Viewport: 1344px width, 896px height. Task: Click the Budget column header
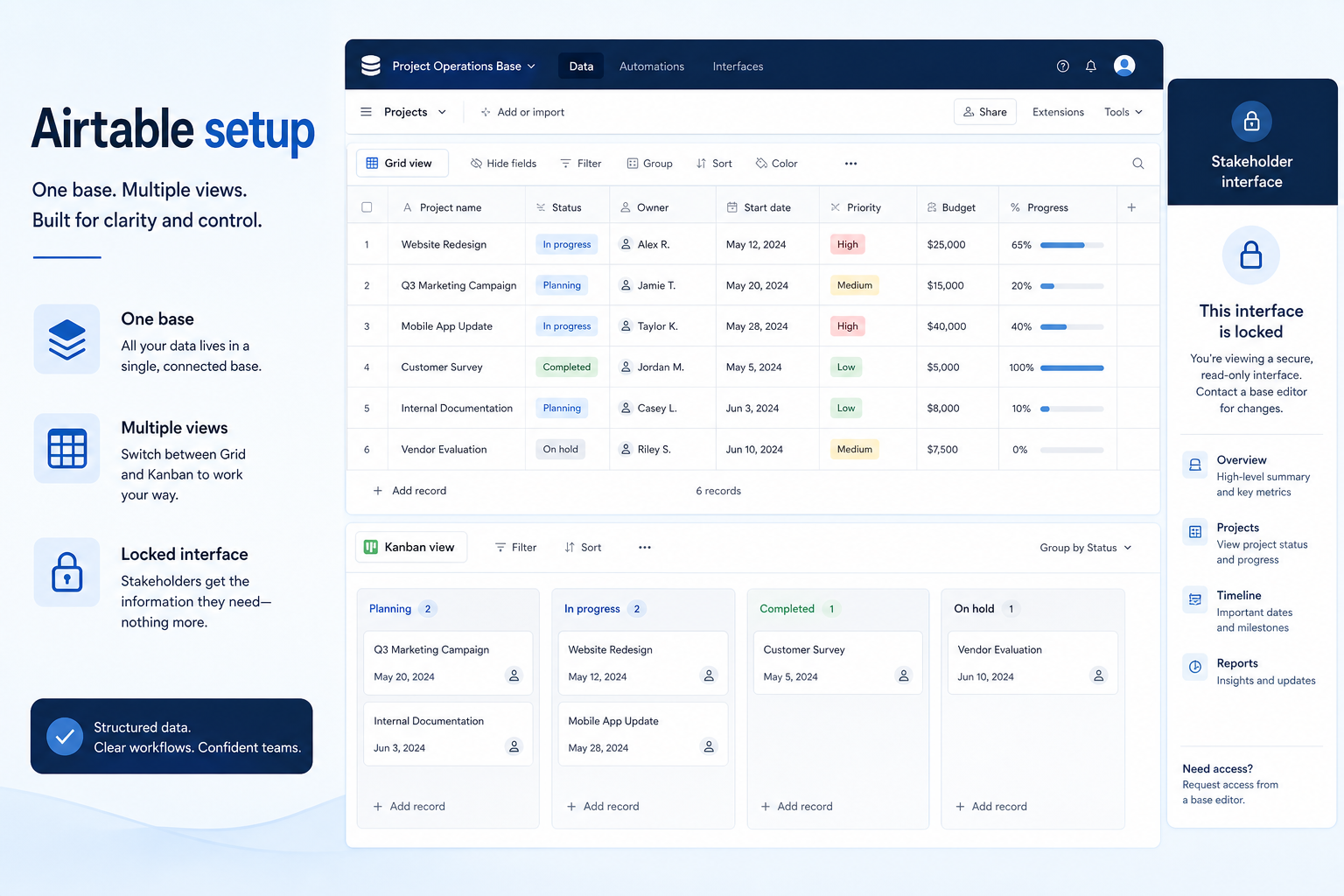pos(957,207)
